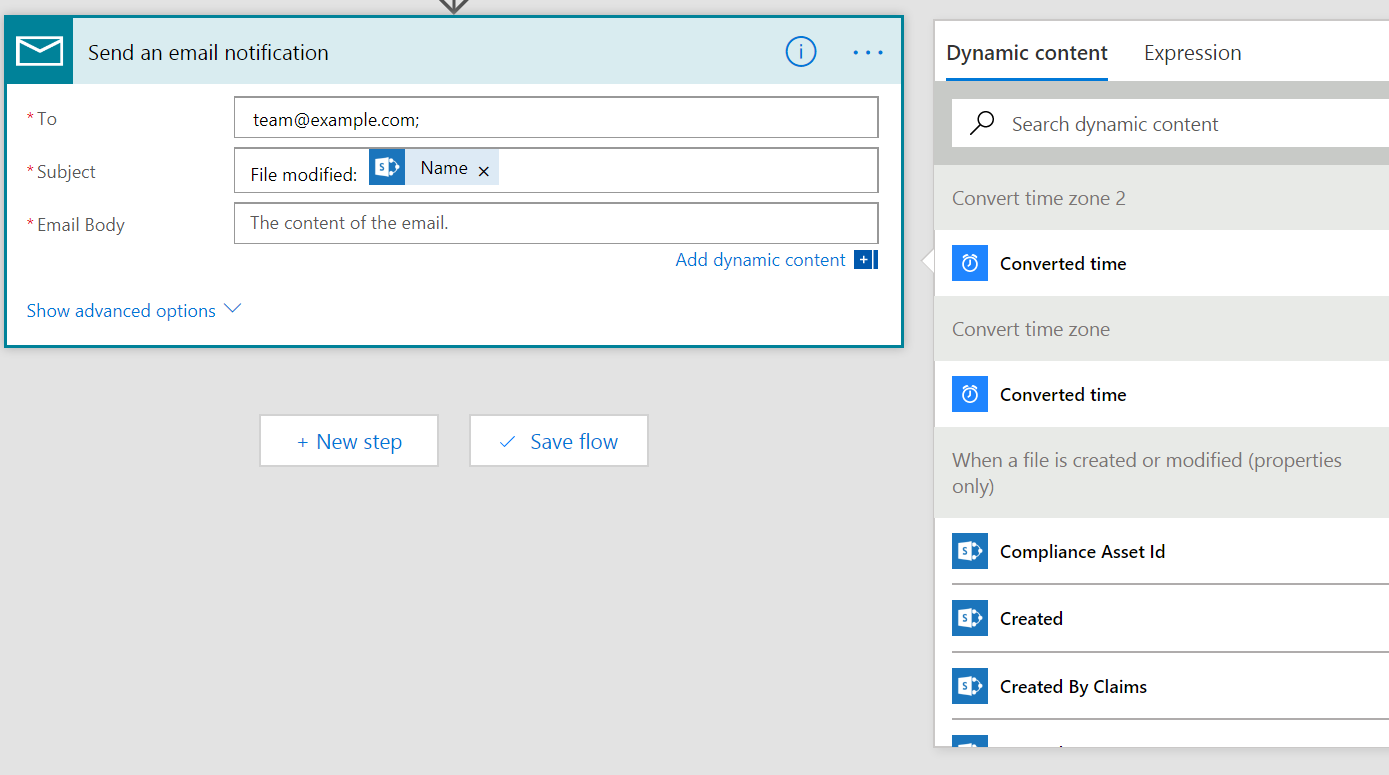
Task: Click the Add dynamic content link
Action: tap(760, 260)
